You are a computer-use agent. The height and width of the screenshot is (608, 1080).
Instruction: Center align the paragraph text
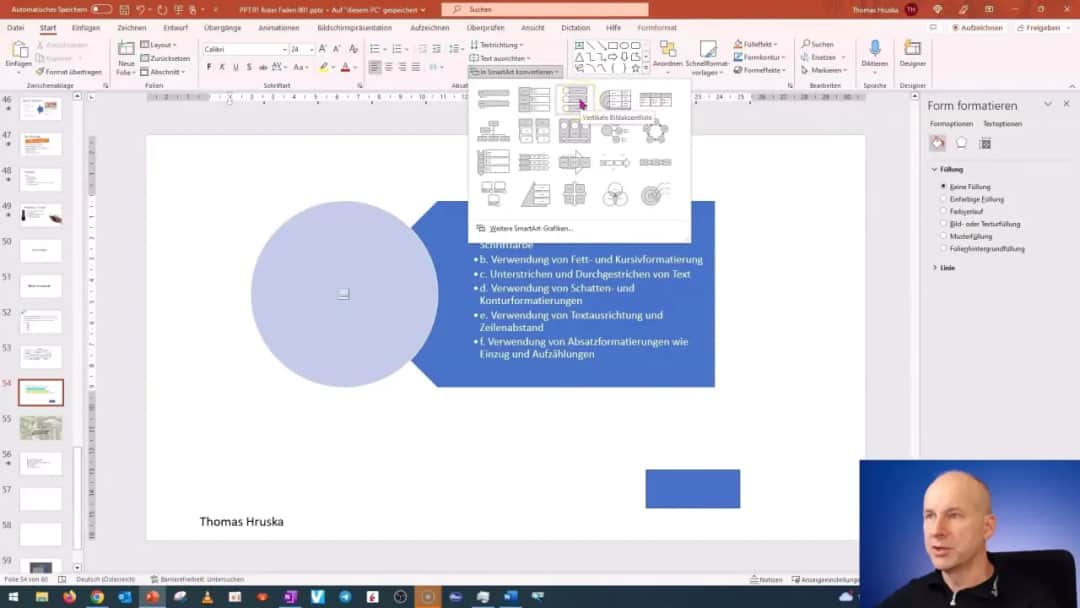[387, 67]
